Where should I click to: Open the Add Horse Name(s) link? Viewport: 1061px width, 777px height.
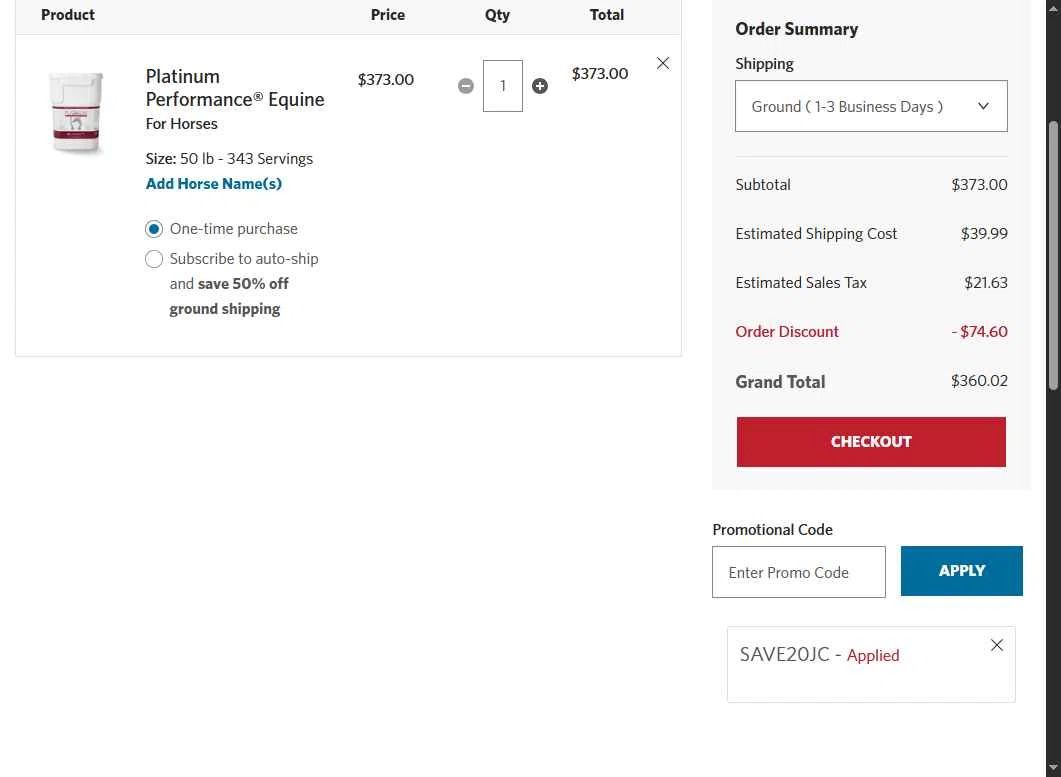tap(214, 183)
